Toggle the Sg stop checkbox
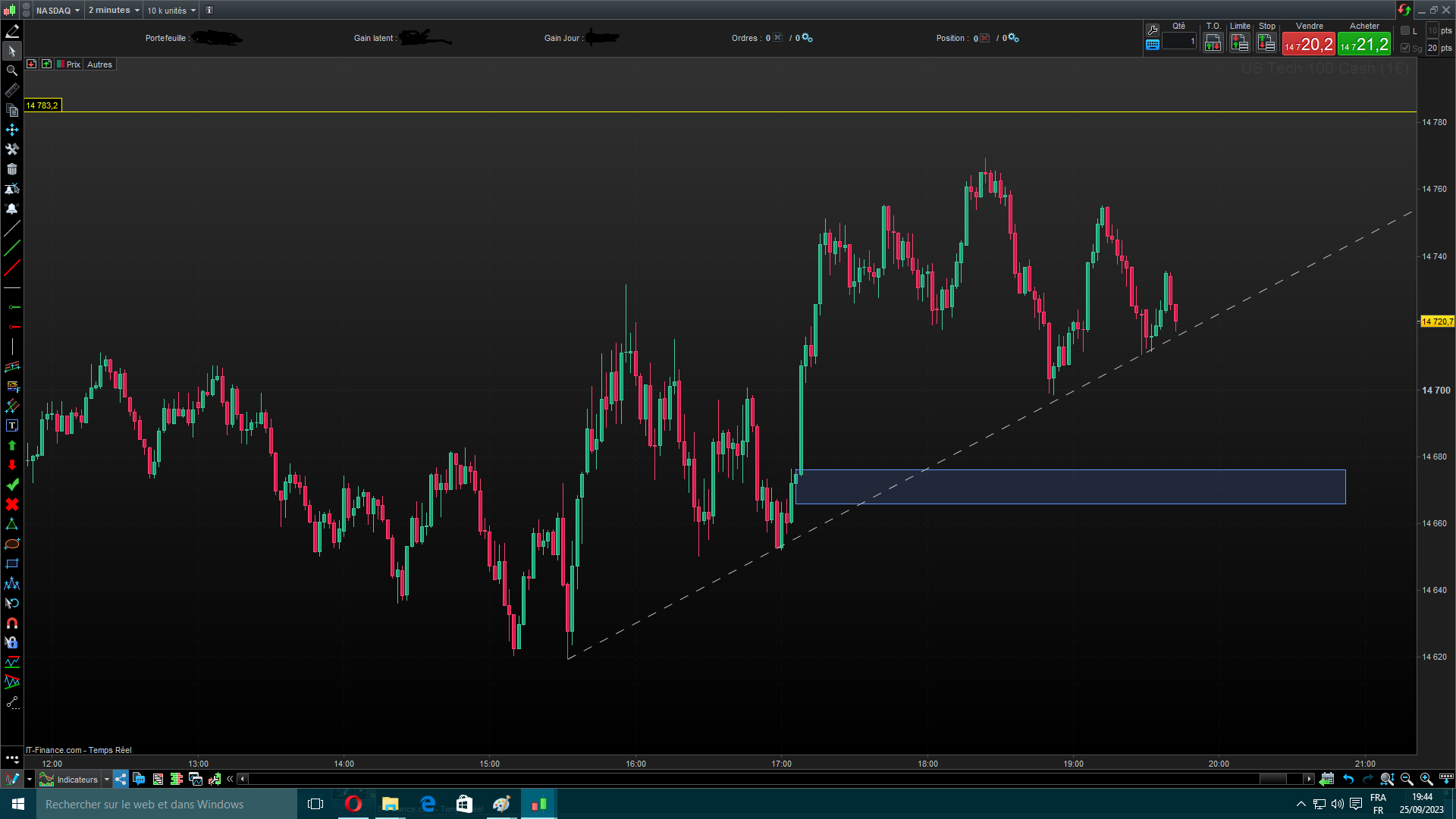The width and height of the screenshot is (1456, 819). [1405, 48]
